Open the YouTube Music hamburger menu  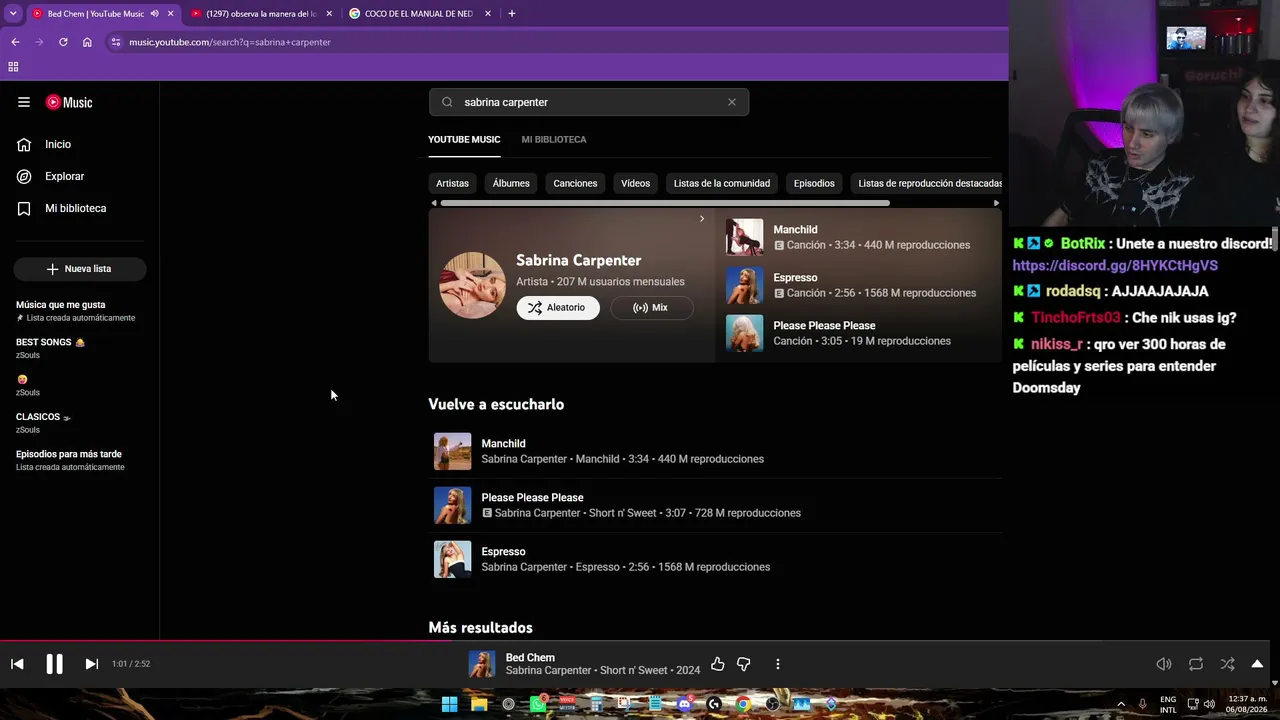coord(24,102)
